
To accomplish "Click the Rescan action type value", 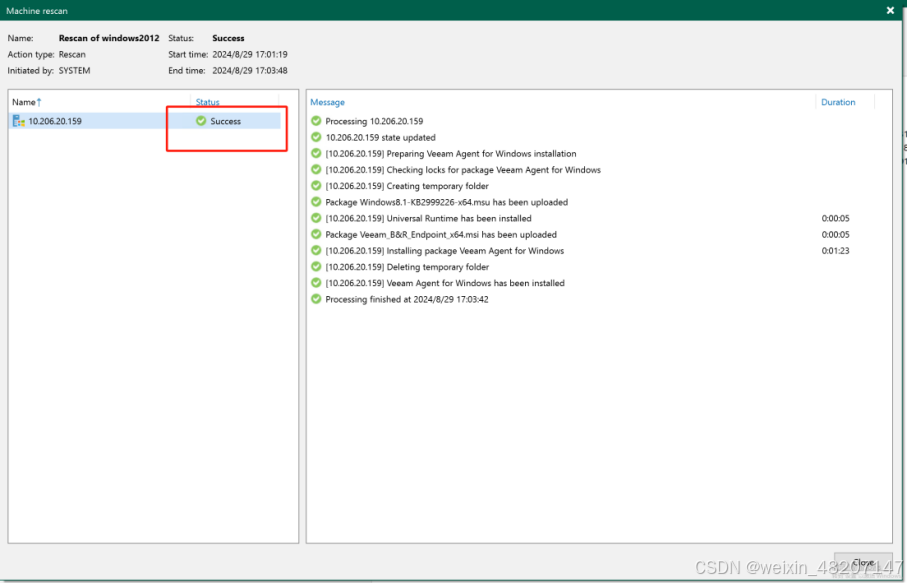I will tap(72, 54).
